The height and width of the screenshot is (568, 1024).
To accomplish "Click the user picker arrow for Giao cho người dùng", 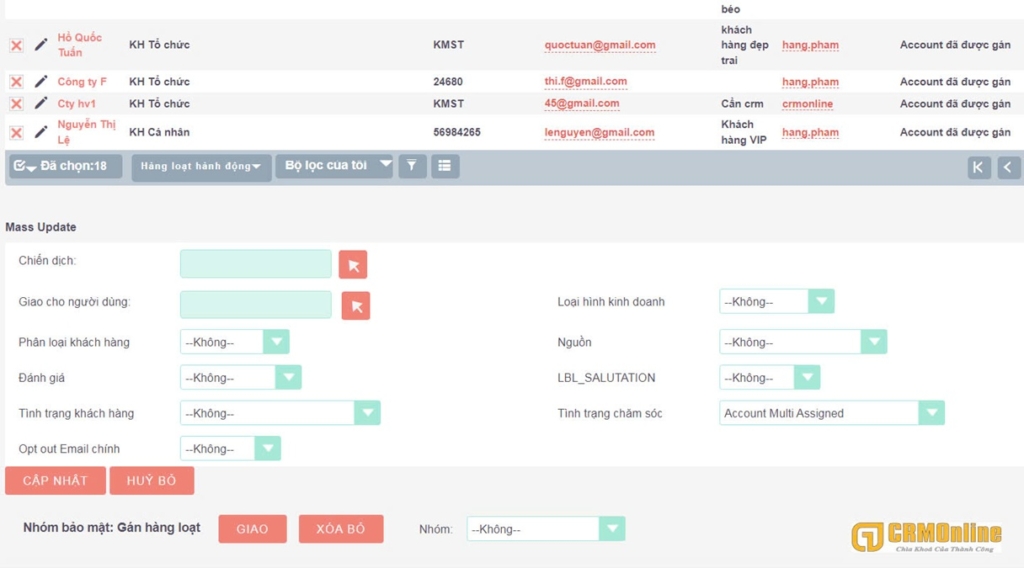I will [356, 305].
